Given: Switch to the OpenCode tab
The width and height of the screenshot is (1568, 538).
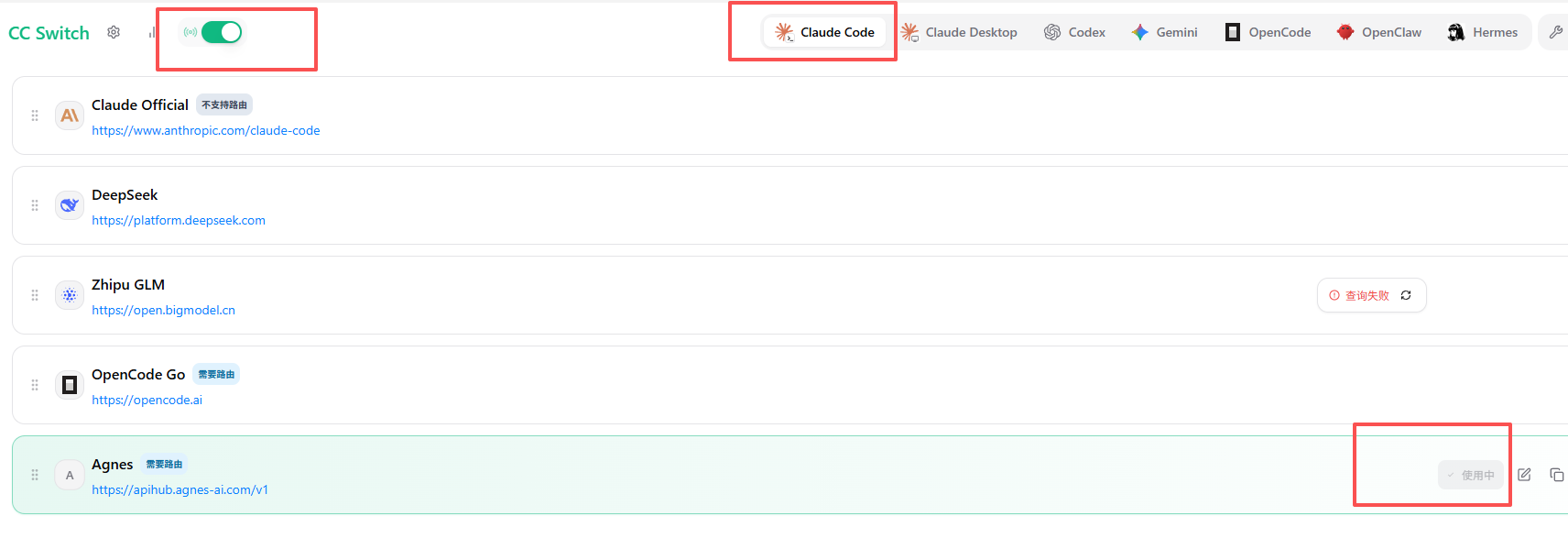Looking at the screenshot, I should (1268, 32).
